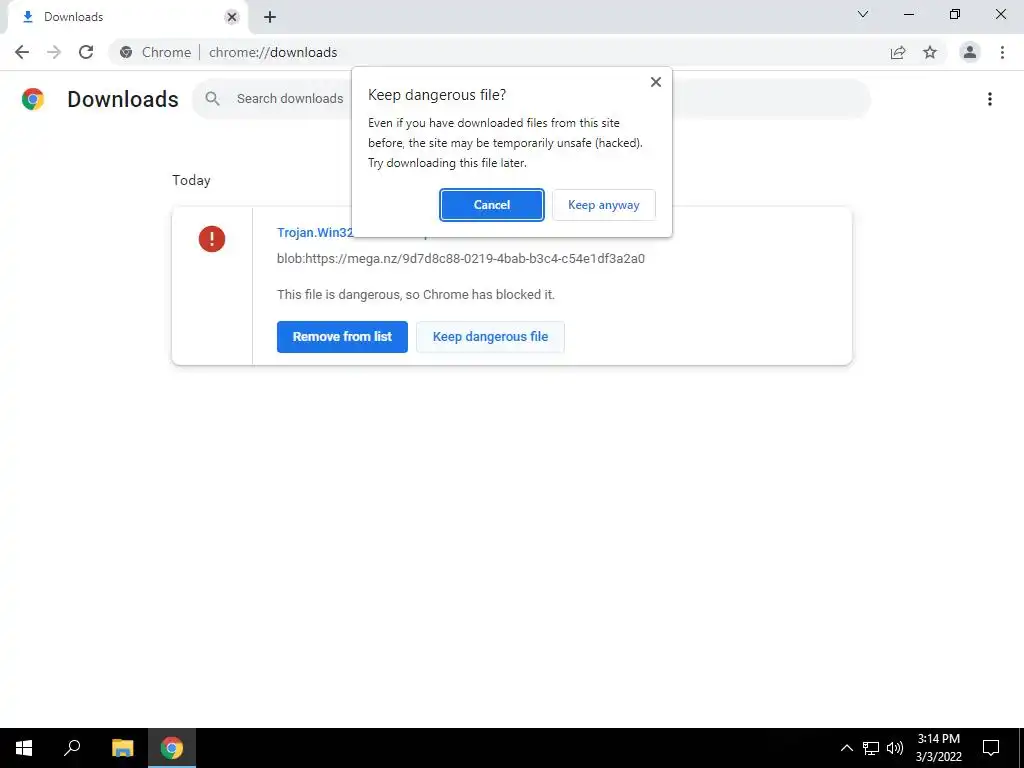Click the network tray icon
Viewport: 1024px width, 768px height.
click(871, 748)
